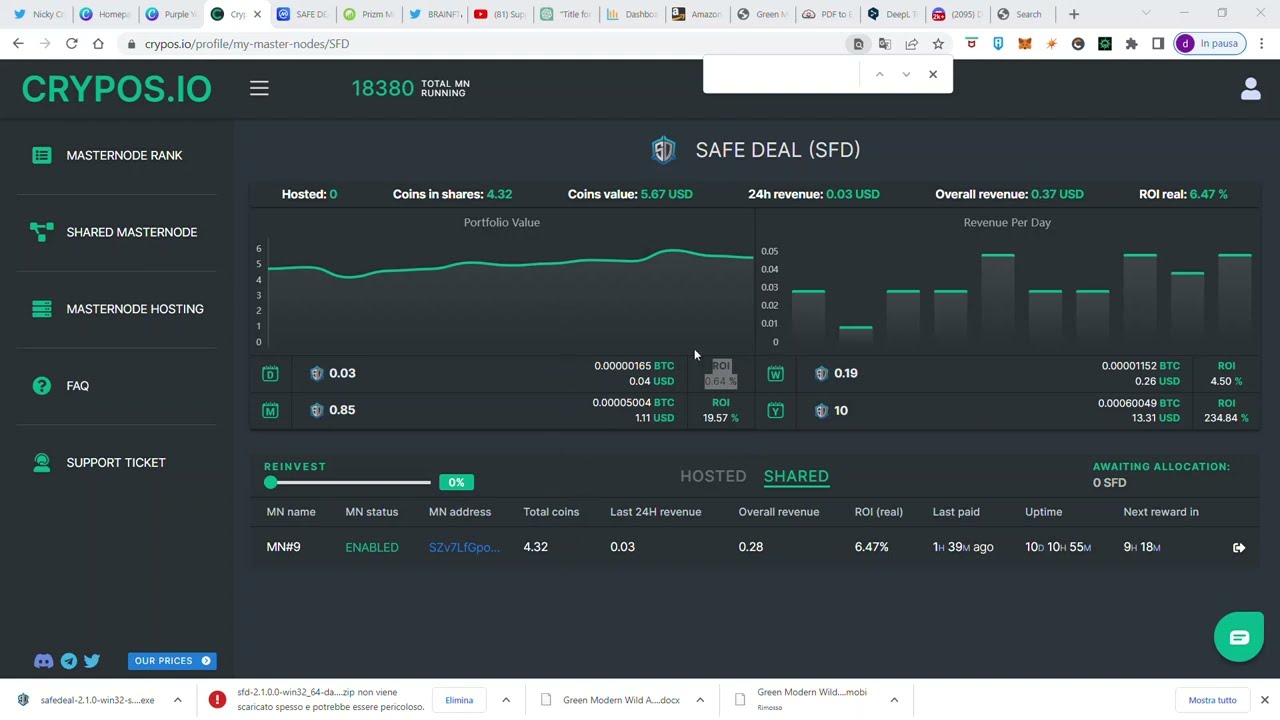Image resolution: width=1280 pixels, height=720 pixels.
Task: Click Elimina on dangerous download
Action: pos(459,700)
